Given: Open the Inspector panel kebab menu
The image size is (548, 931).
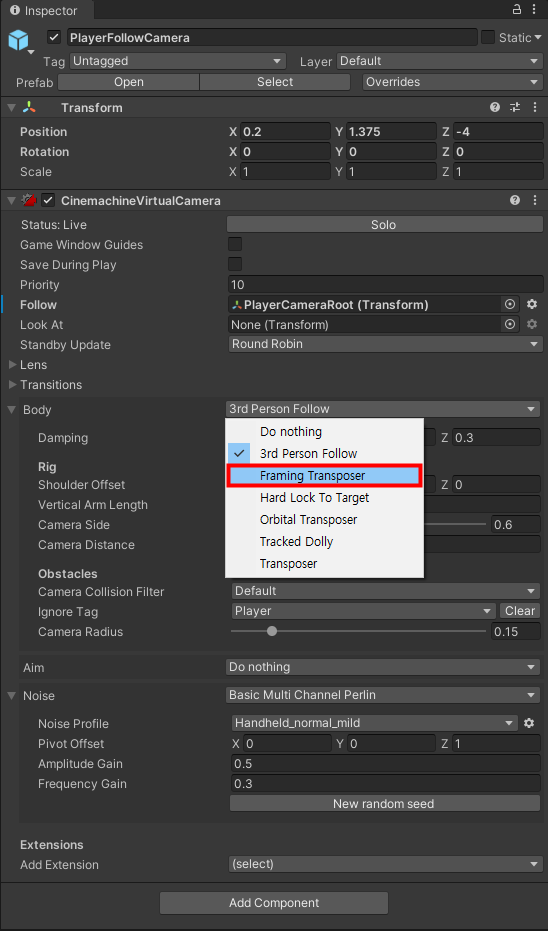Looking at the screenshot, I should (x=536, y=10).
